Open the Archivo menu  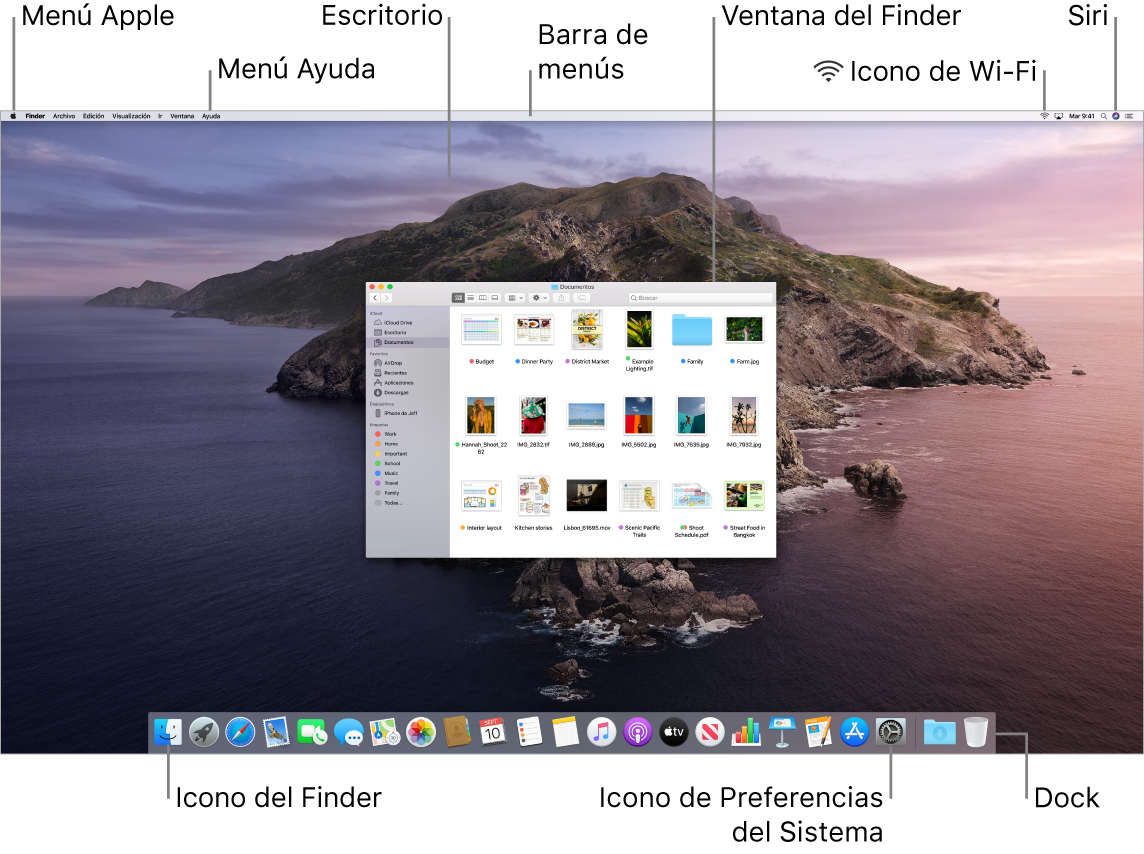64,115
